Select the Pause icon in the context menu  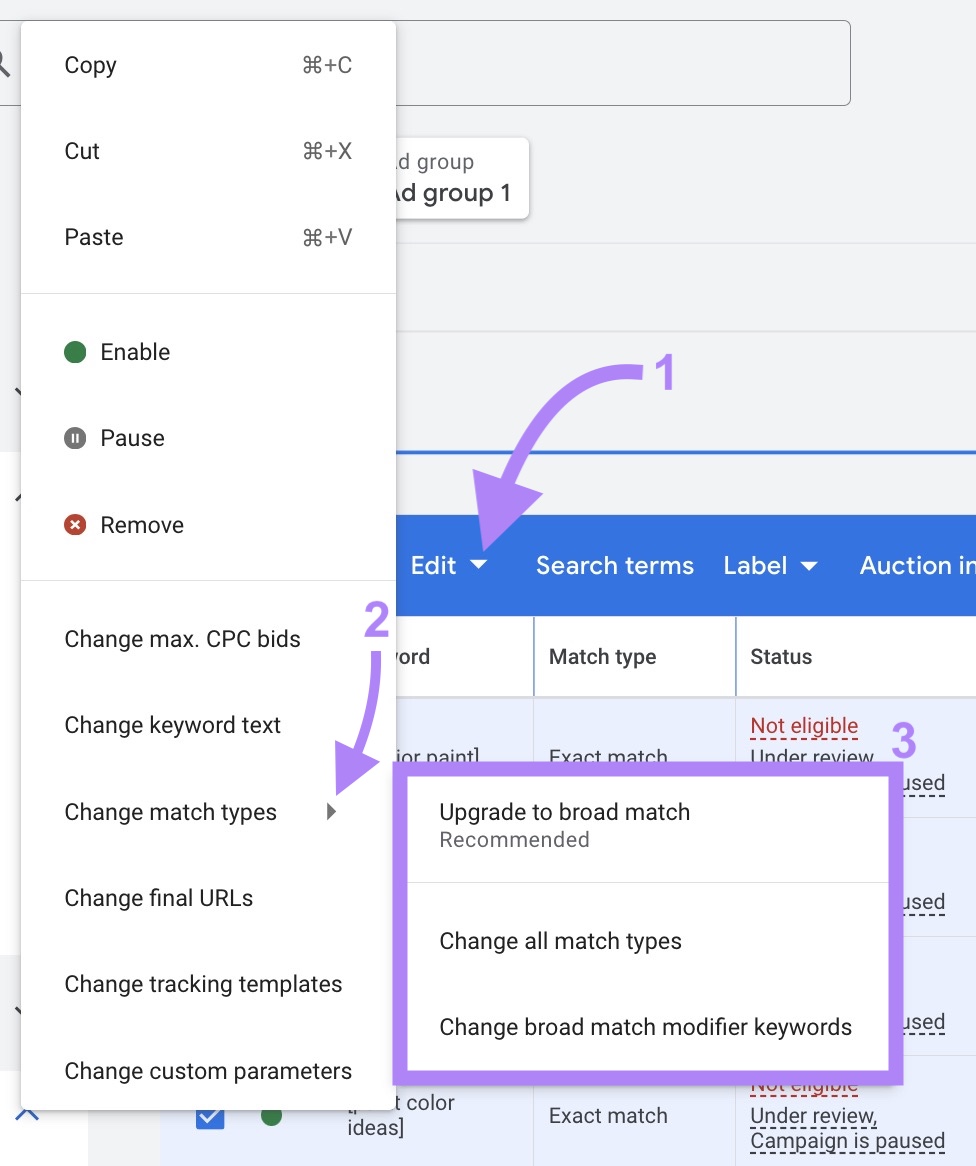76,438
